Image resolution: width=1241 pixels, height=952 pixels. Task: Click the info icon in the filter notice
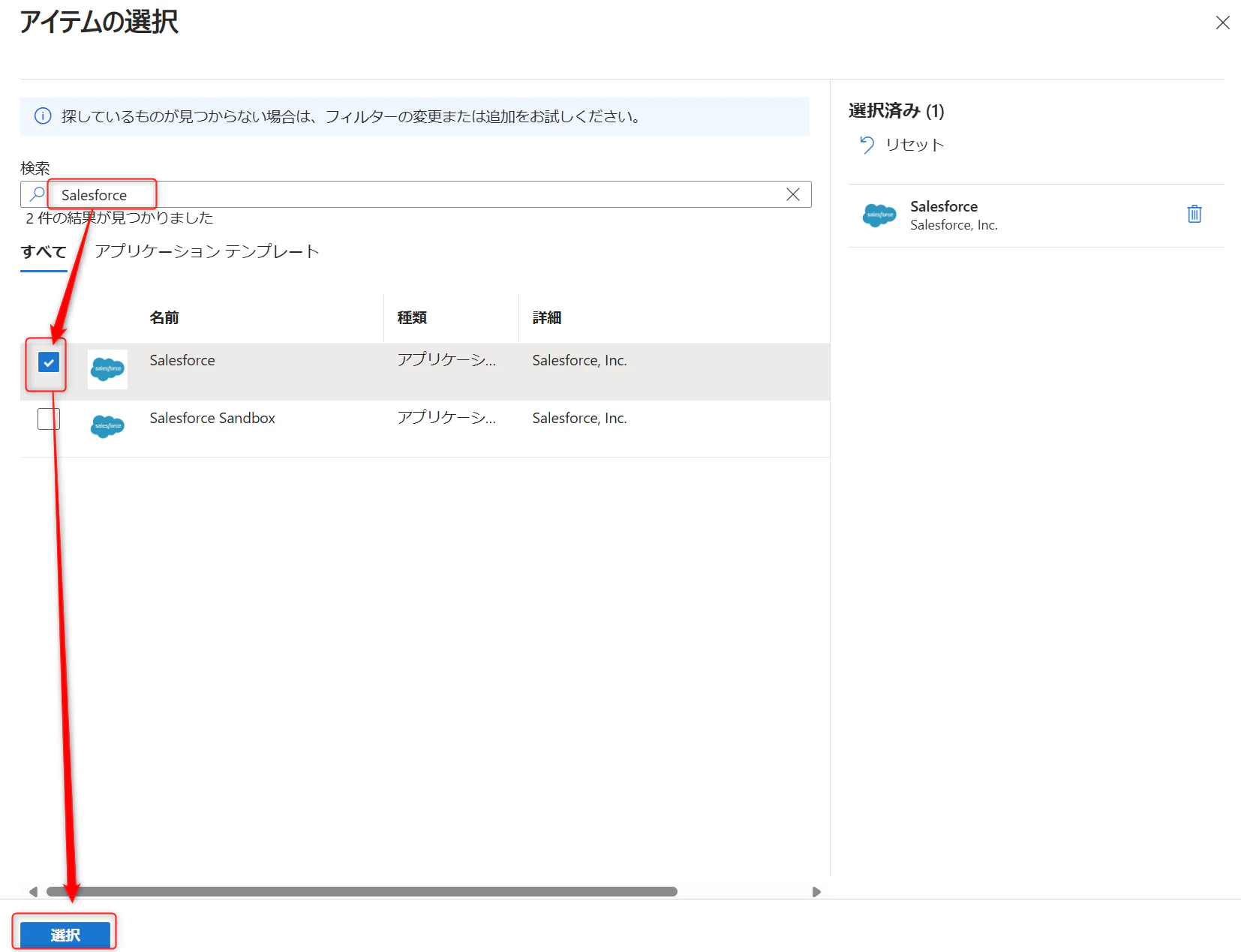point(43,116)
